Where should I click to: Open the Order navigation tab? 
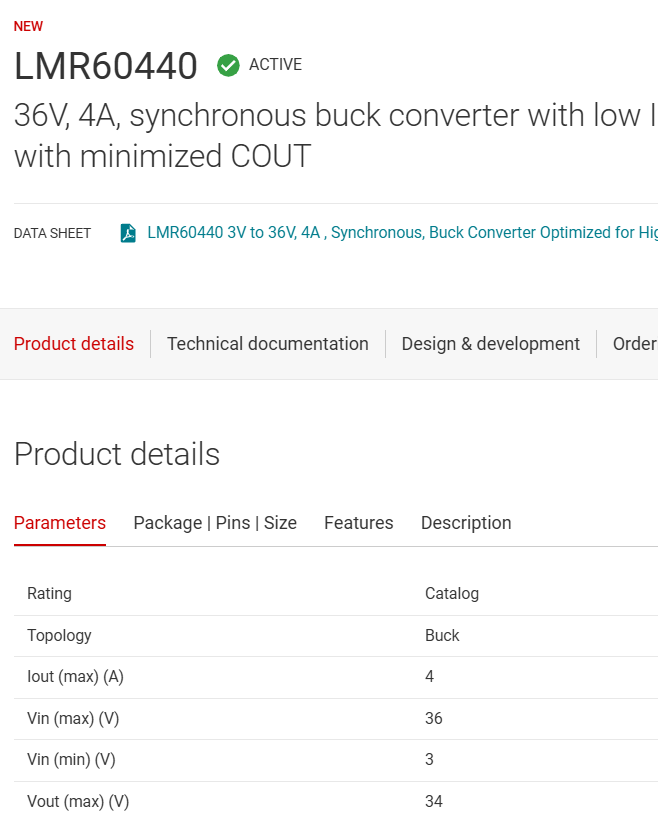[x=635, y=344]
